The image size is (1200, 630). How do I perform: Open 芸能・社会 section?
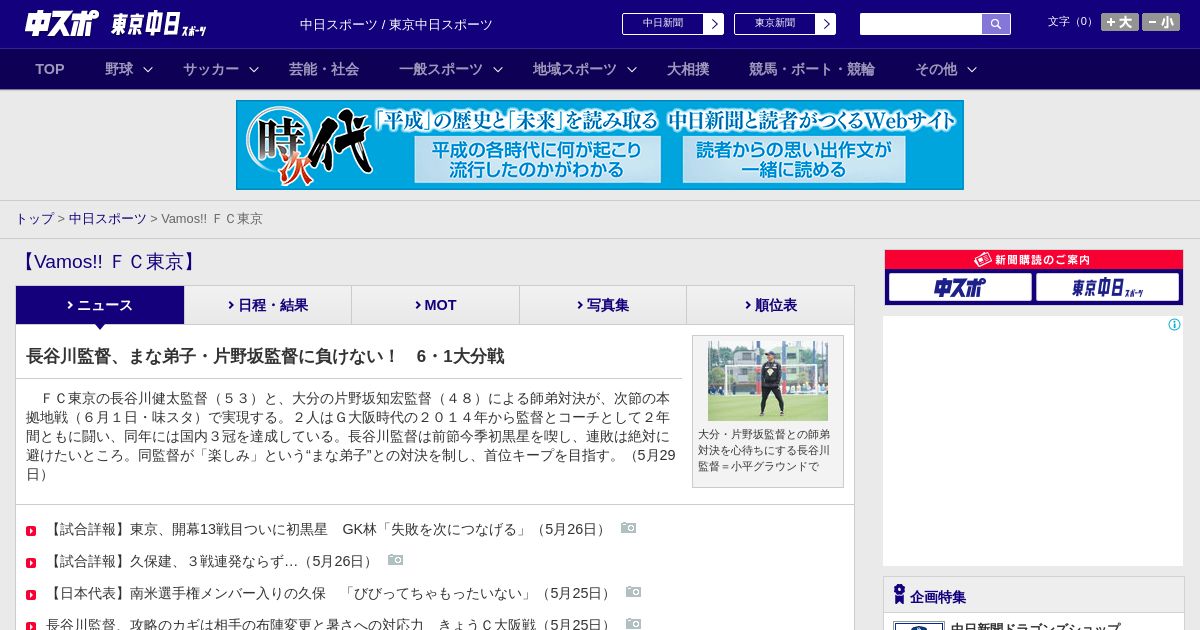[324, 69]
